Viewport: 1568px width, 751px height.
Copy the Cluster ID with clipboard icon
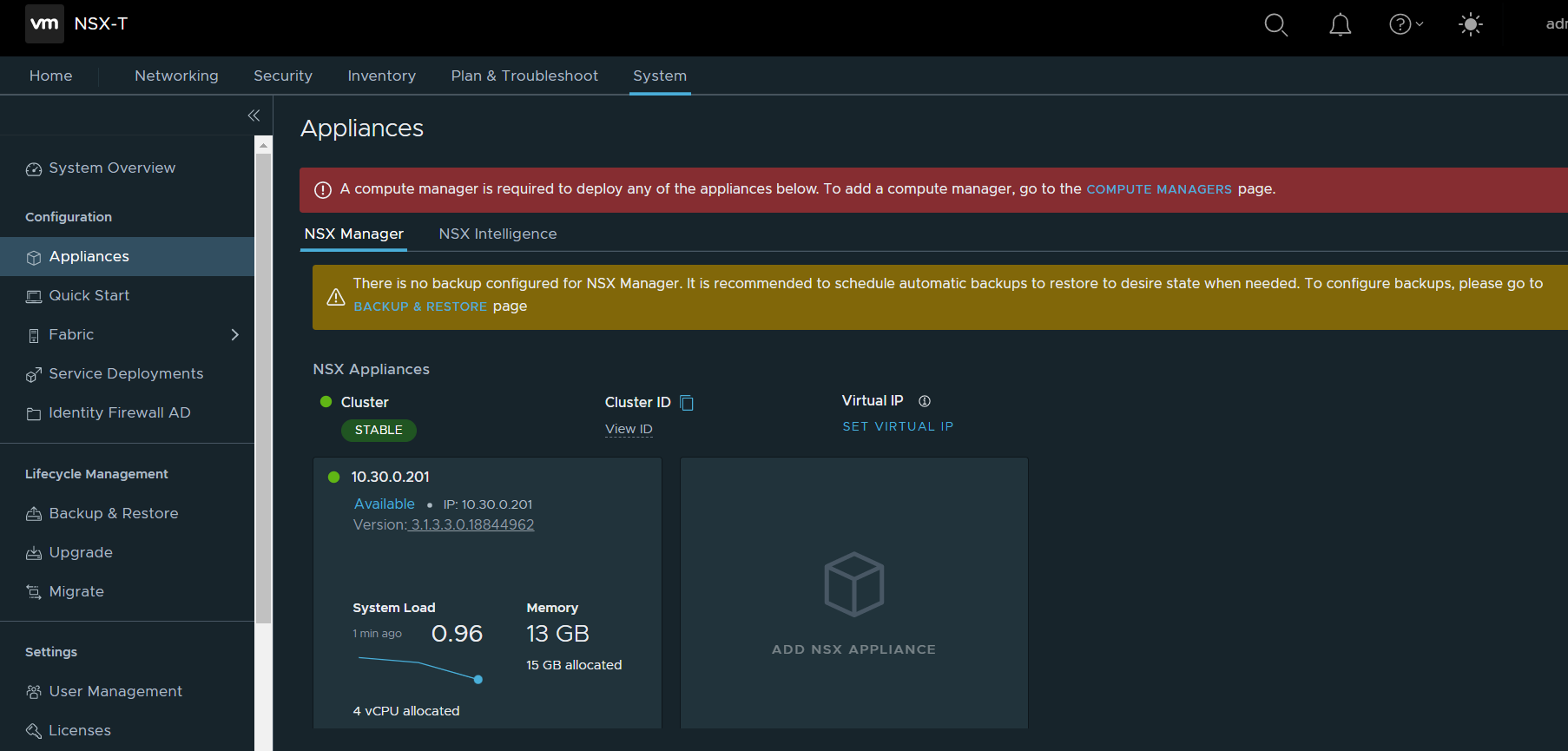[687, 403]
